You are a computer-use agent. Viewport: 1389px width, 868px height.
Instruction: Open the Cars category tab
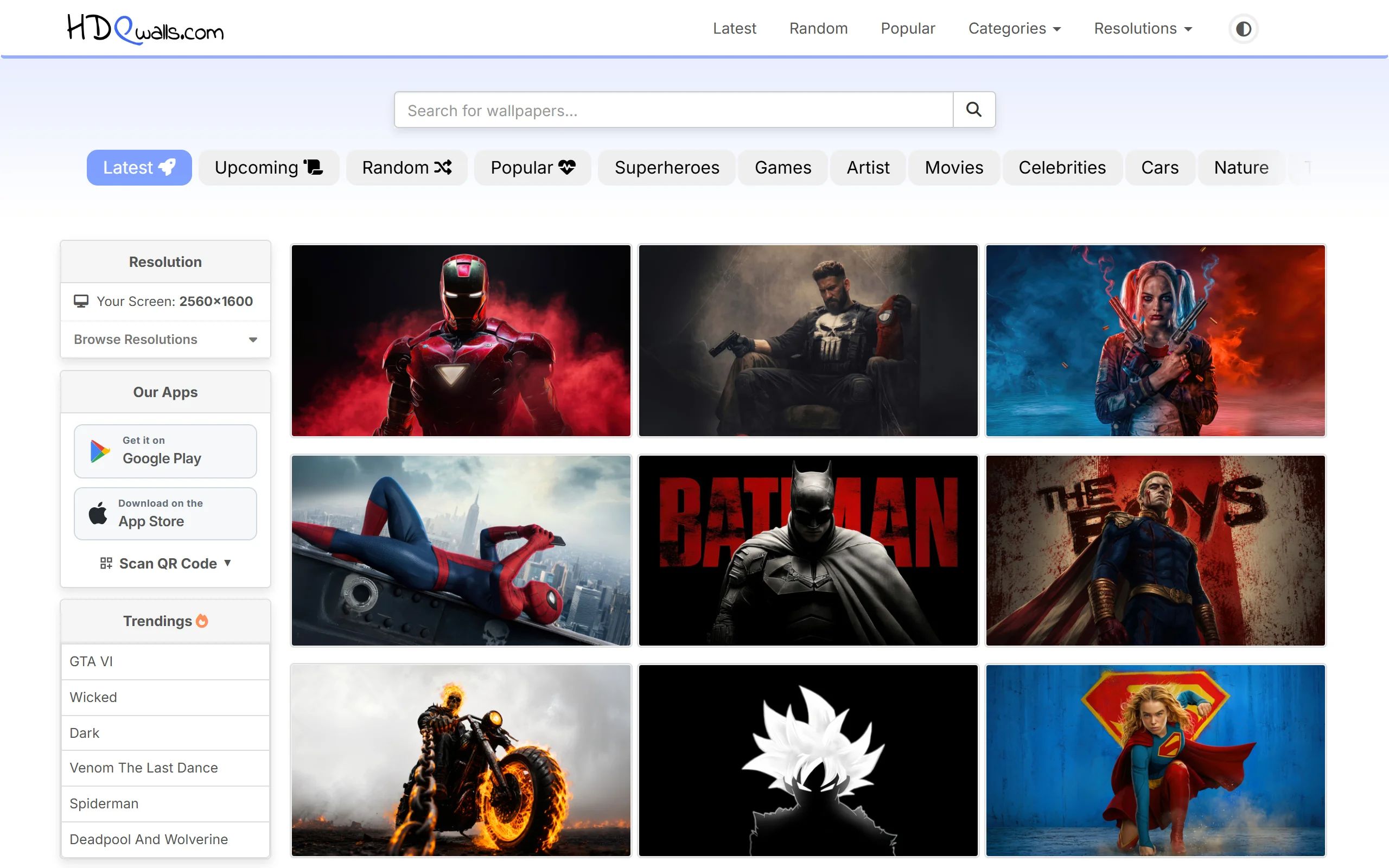pos(1159,168)
